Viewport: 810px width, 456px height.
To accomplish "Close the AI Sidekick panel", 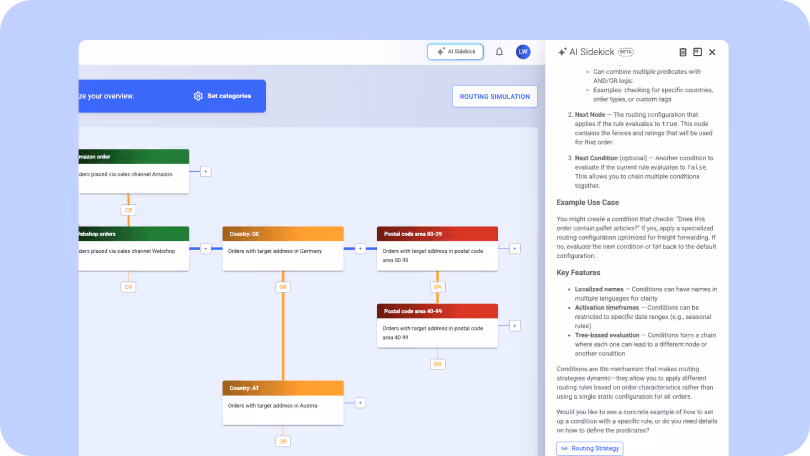I will click(712, 52).
